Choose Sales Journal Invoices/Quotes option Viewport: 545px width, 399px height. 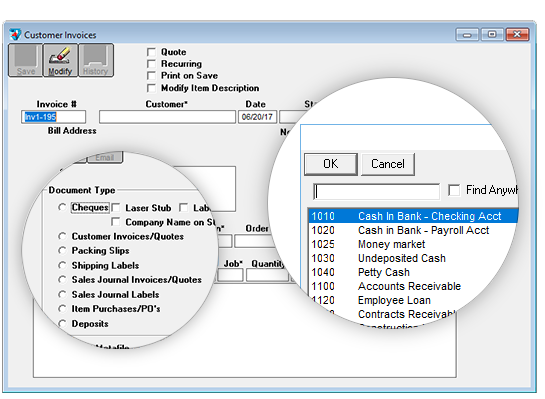coord(62,280)
